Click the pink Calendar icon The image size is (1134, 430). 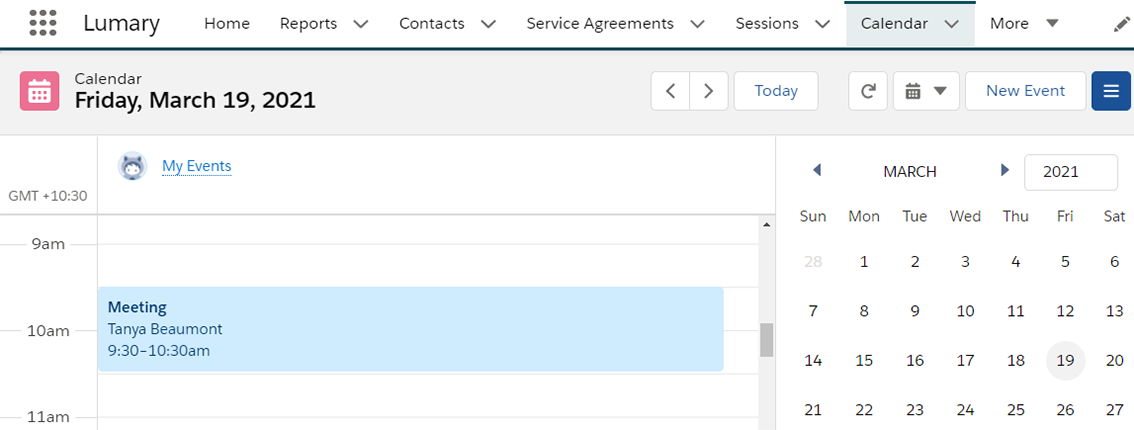click(39, 91)
